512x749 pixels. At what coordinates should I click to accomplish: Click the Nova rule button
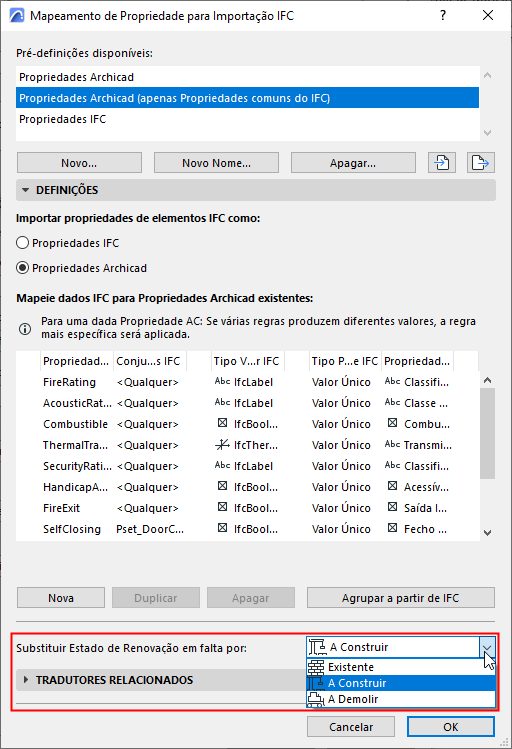61,598
